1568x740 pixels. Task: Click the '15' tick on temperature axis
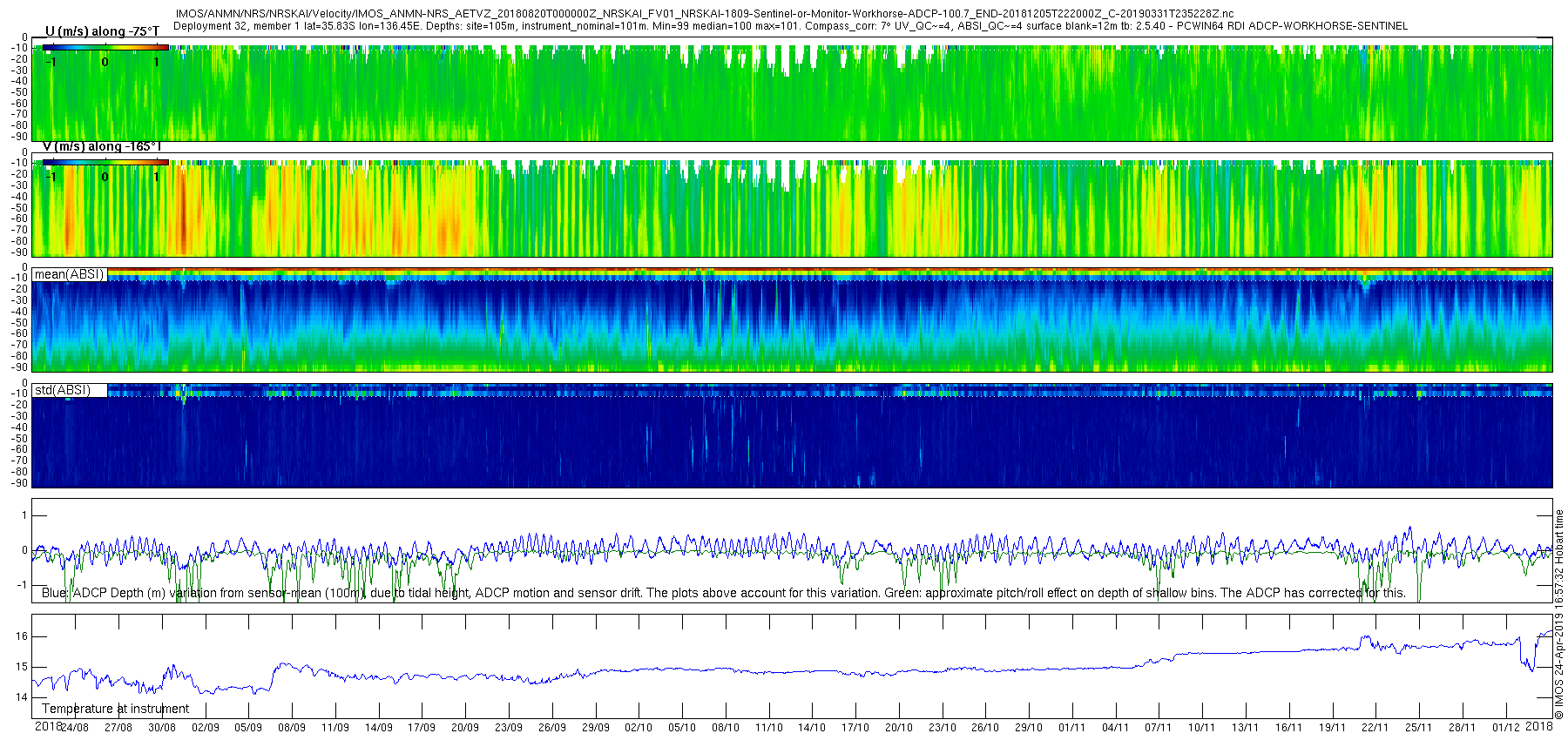[x=22, y=667]
